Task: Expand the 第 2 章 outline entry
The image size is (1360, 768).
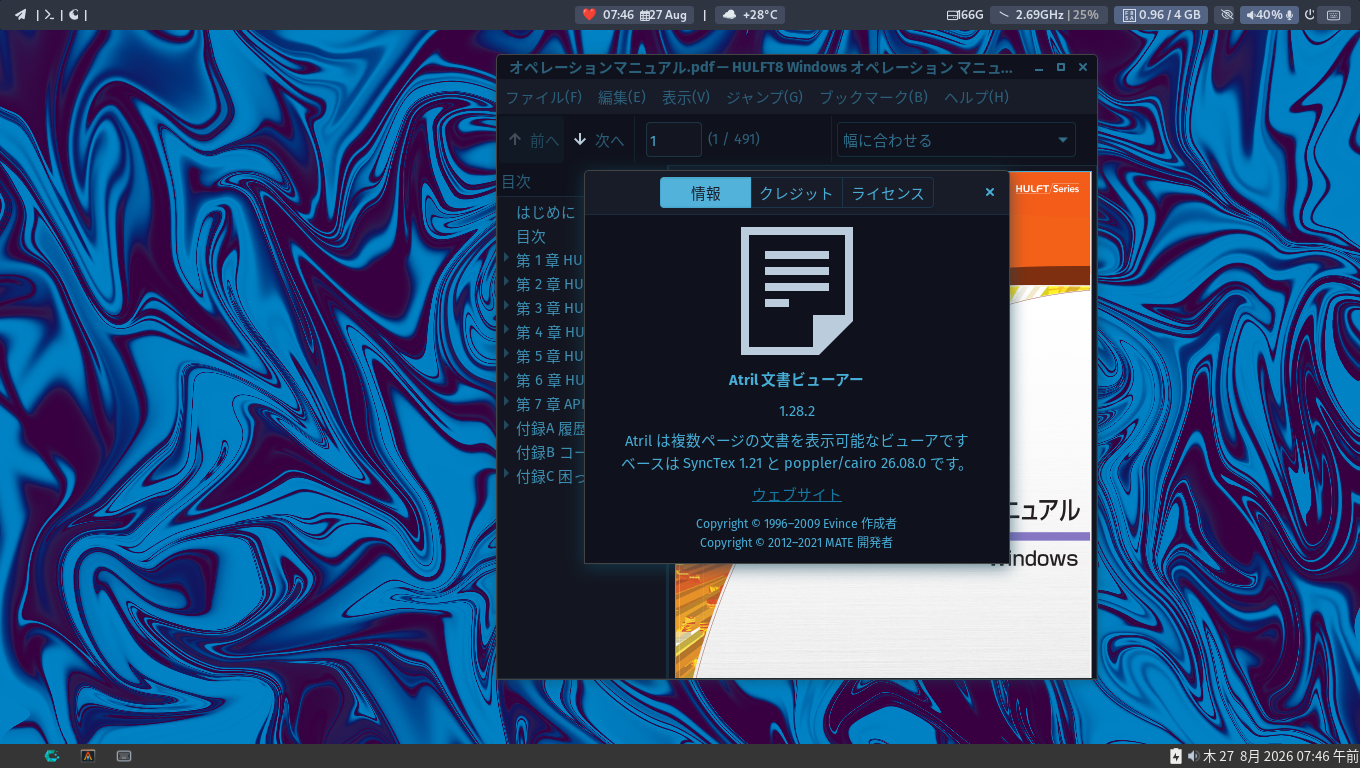Action: coord(507,283)
